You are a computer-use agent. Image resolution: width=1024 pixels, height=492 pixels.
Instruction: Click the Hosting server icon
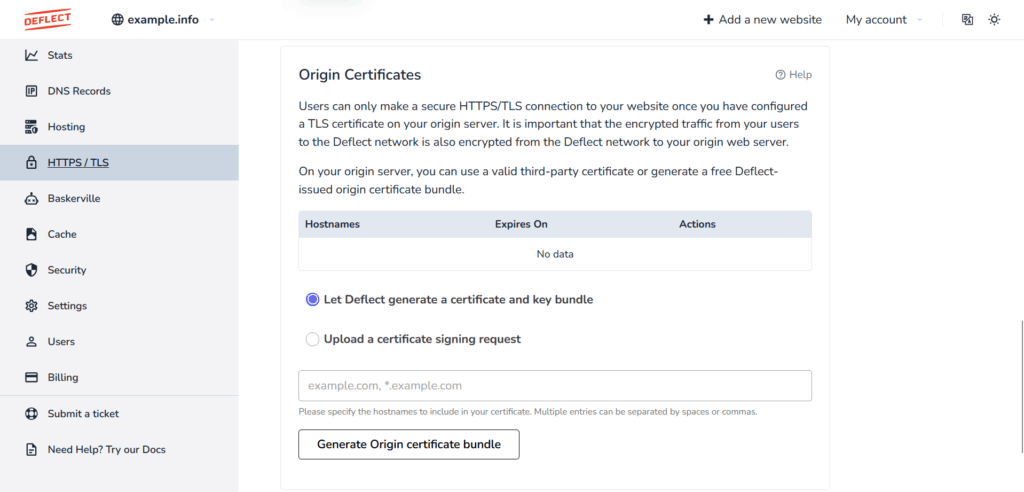click(31, 127)
